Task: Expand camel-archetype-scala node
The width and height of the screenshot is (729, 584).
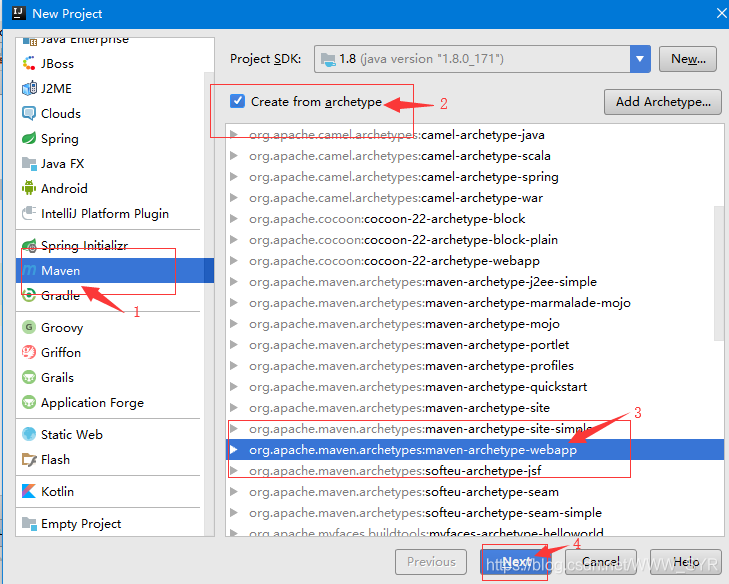Action: [x=234, y=156]
